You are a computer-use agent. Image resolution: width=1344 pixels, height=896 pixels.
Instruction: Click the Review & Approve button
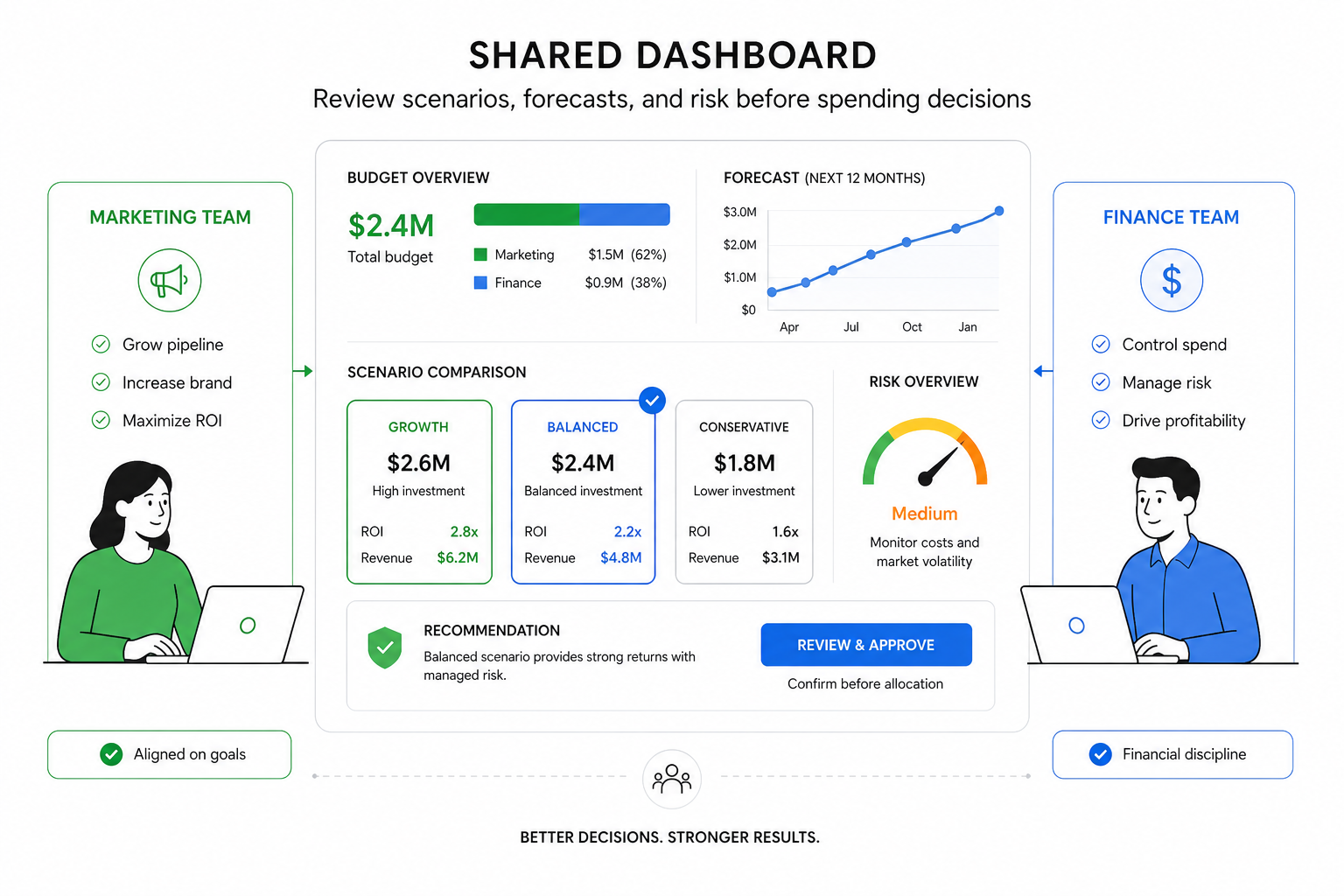tap(866, 645)
